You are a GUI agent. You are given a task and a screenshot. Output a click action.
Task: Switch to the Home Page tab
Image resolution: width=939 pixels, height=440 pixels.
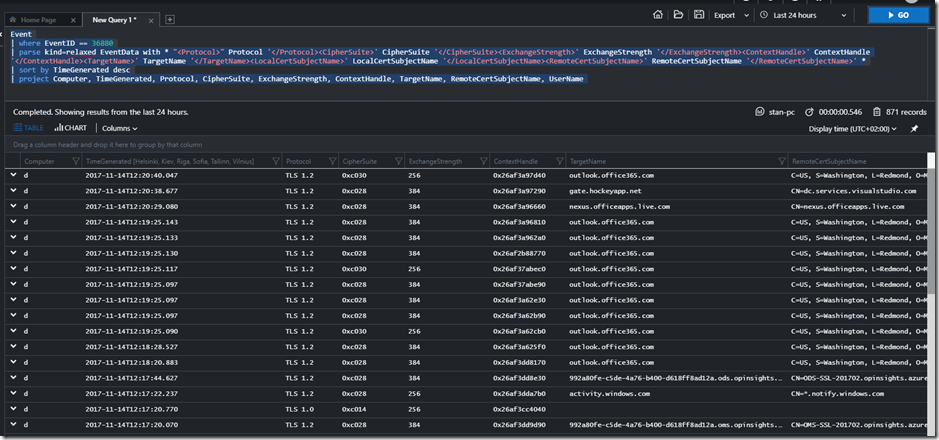pyautogui.click(x=40, y=19)
